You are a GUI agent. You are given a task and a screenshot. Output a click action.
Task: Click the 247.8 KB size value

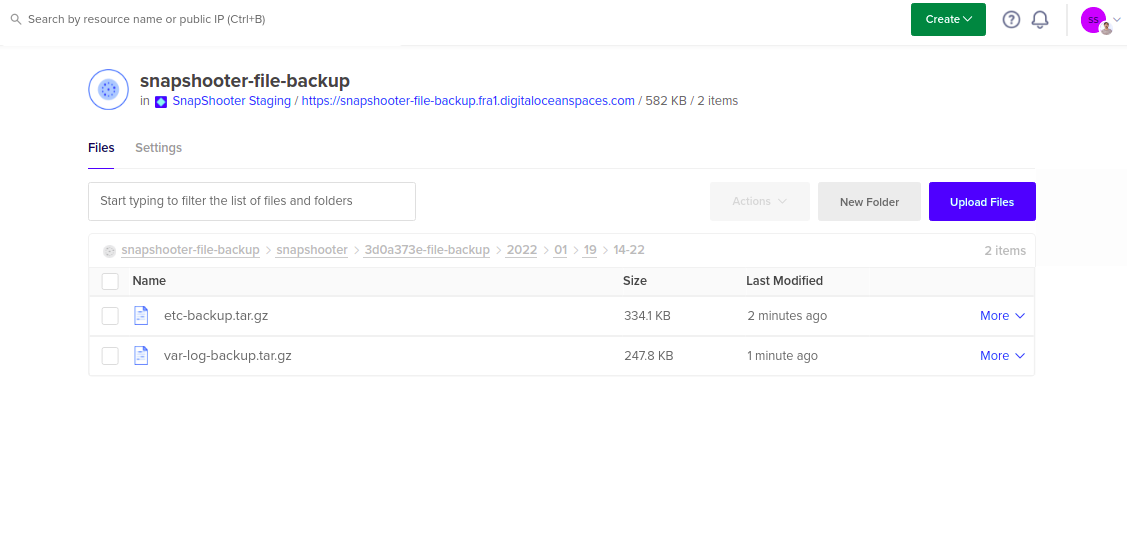(648, 356)
